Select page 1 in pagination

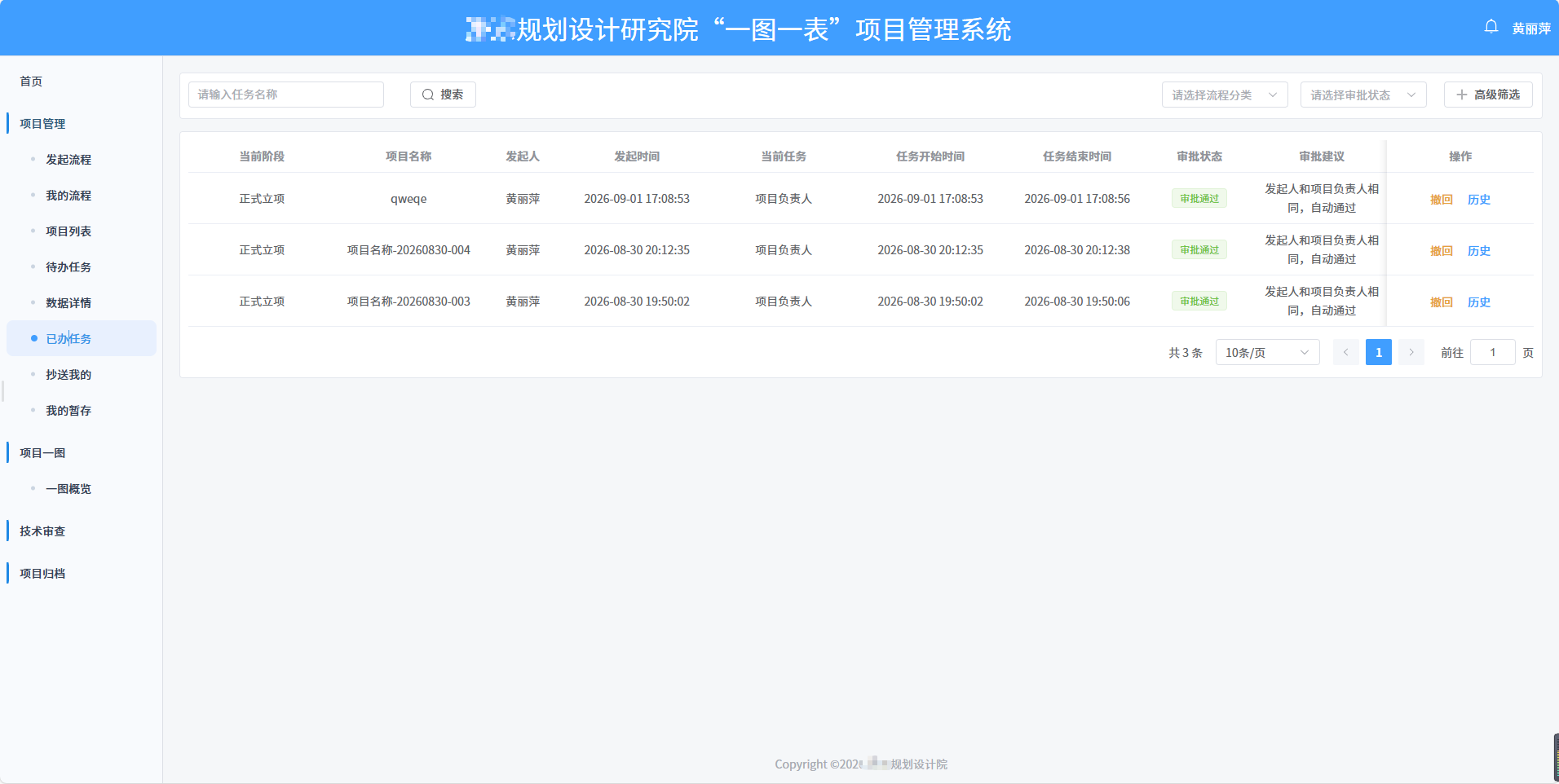coord(1379,352)
